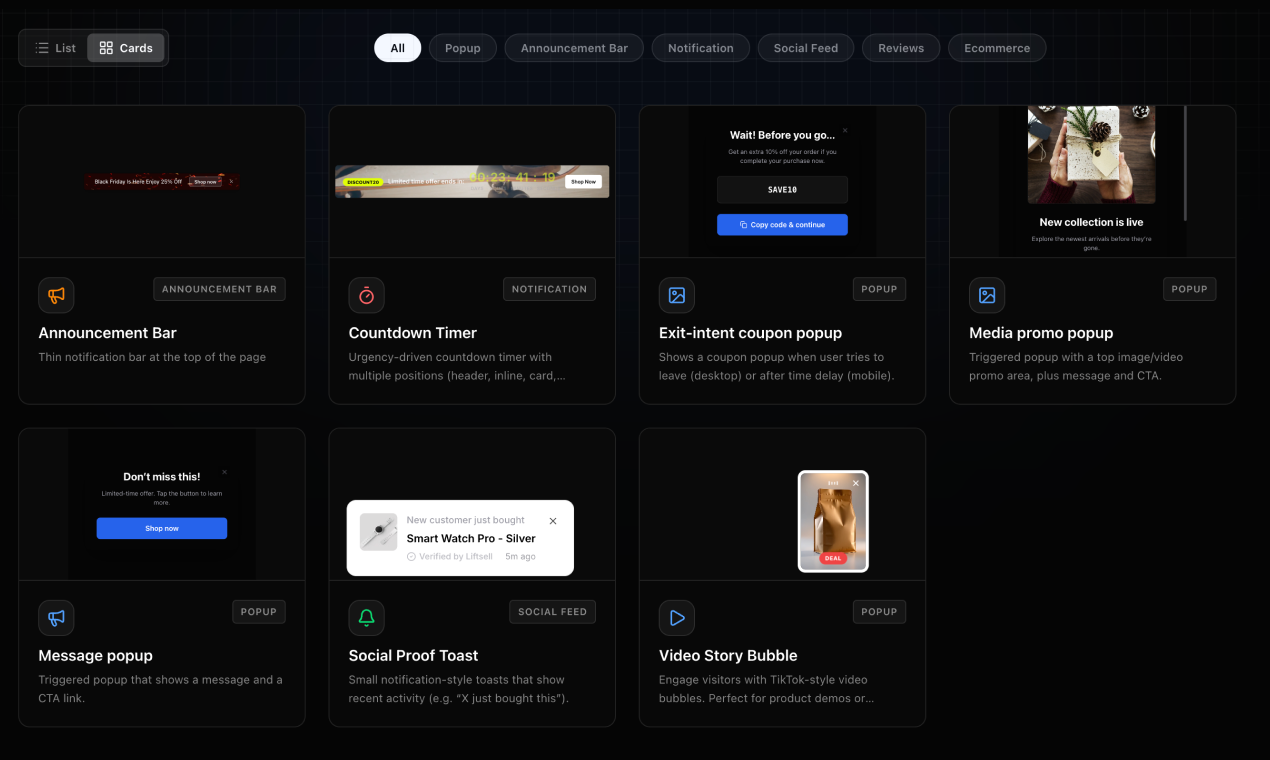Switch to the Reviews filter tab
Image resolution: width=1270 pixels, height=760 pixels.
(900, 47)
